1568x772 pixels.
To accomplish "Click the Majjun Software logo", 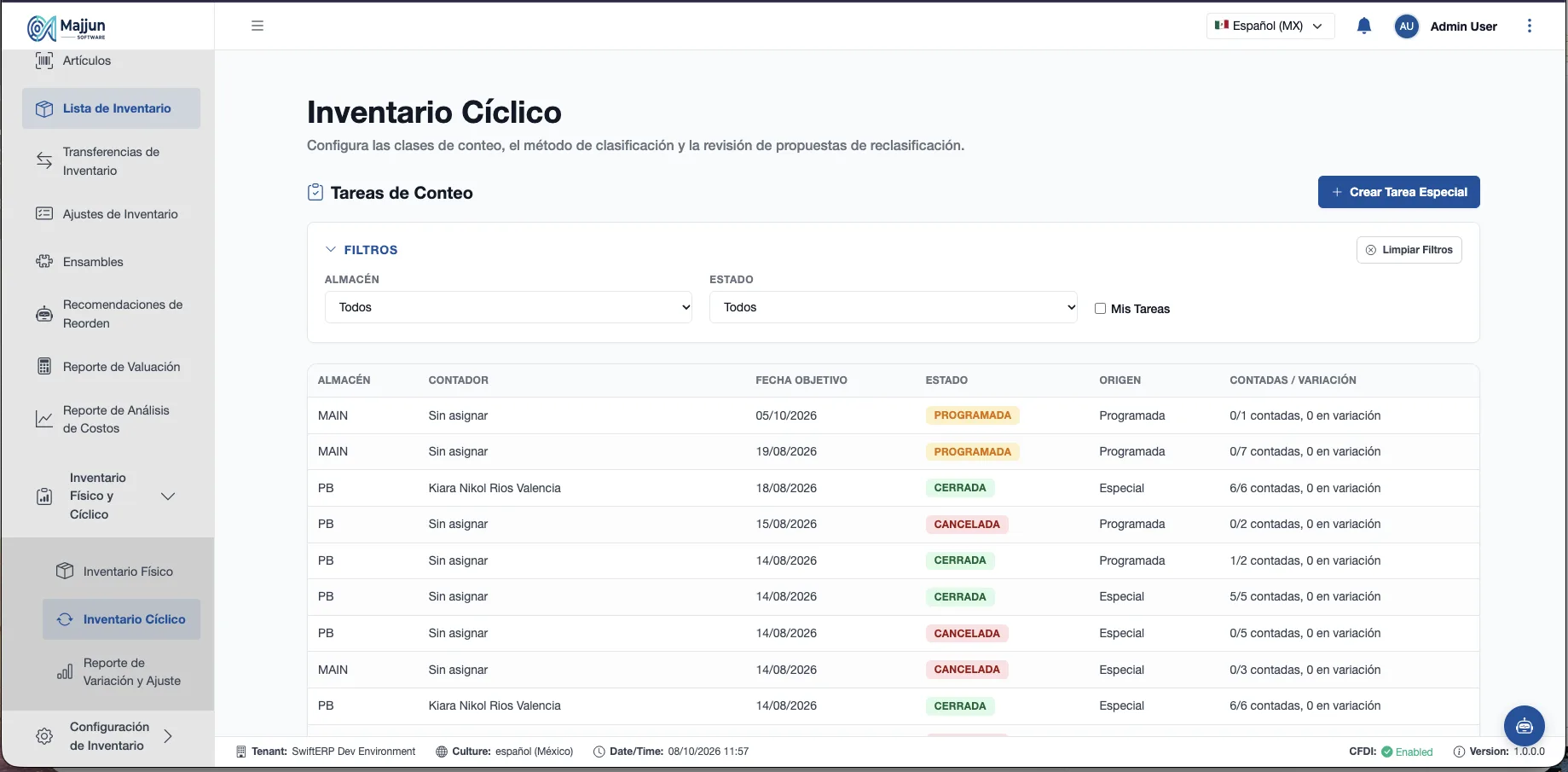I will (x=67, y=27).
